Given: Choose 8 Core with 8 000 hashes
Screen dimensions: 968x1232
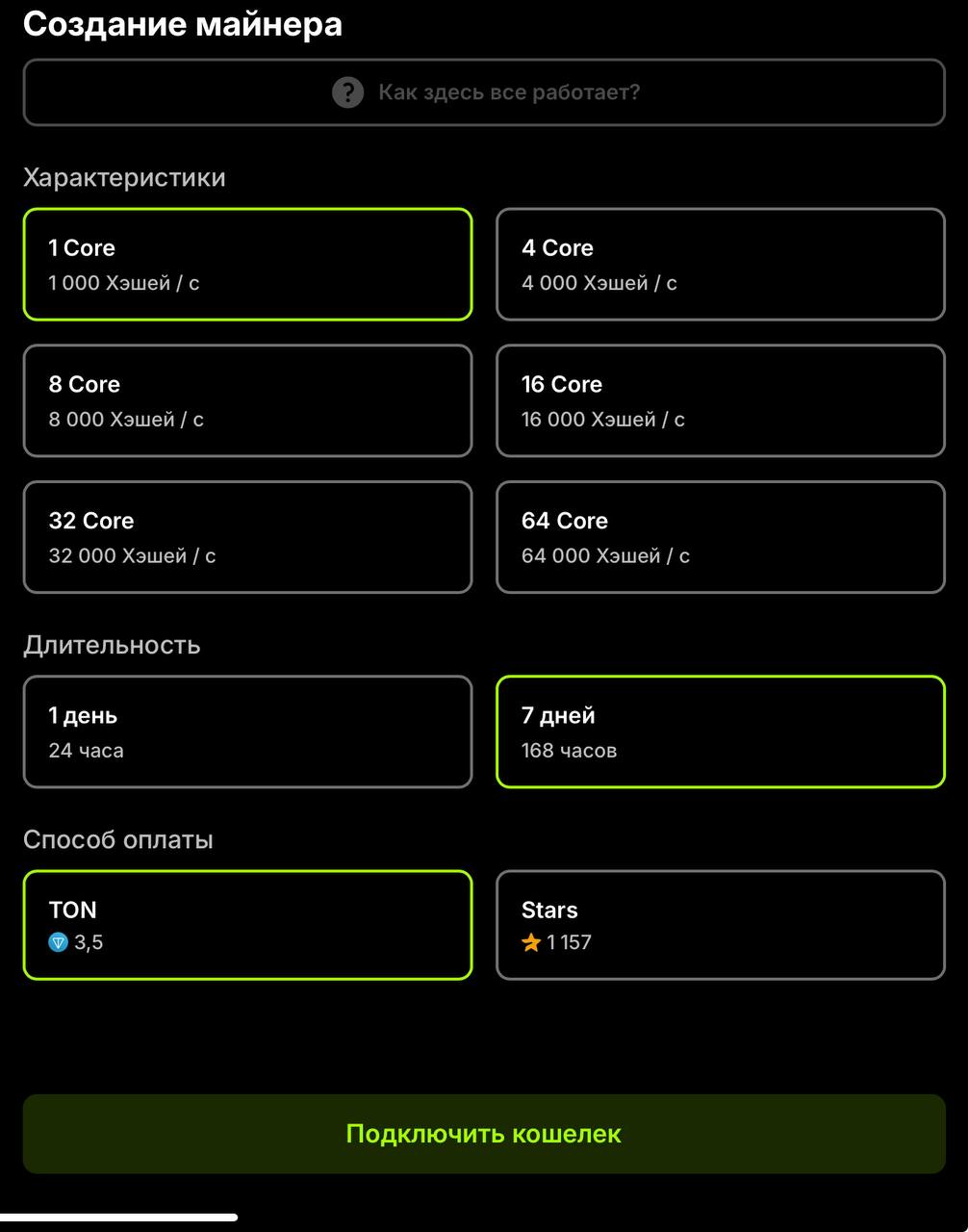Looking at the screenshot, I should tap(247, 400).
